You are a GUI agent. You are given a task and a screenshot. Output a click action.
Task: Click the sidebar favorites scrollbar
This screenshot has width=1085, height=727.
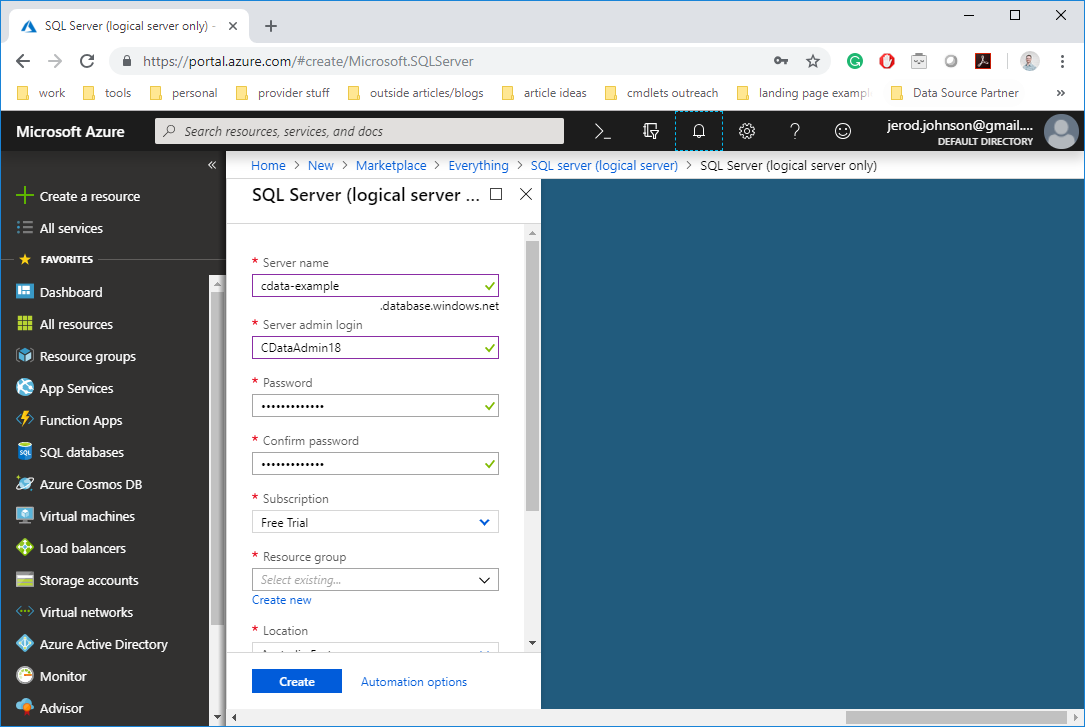pyautogui.click(x=217, y=458)
